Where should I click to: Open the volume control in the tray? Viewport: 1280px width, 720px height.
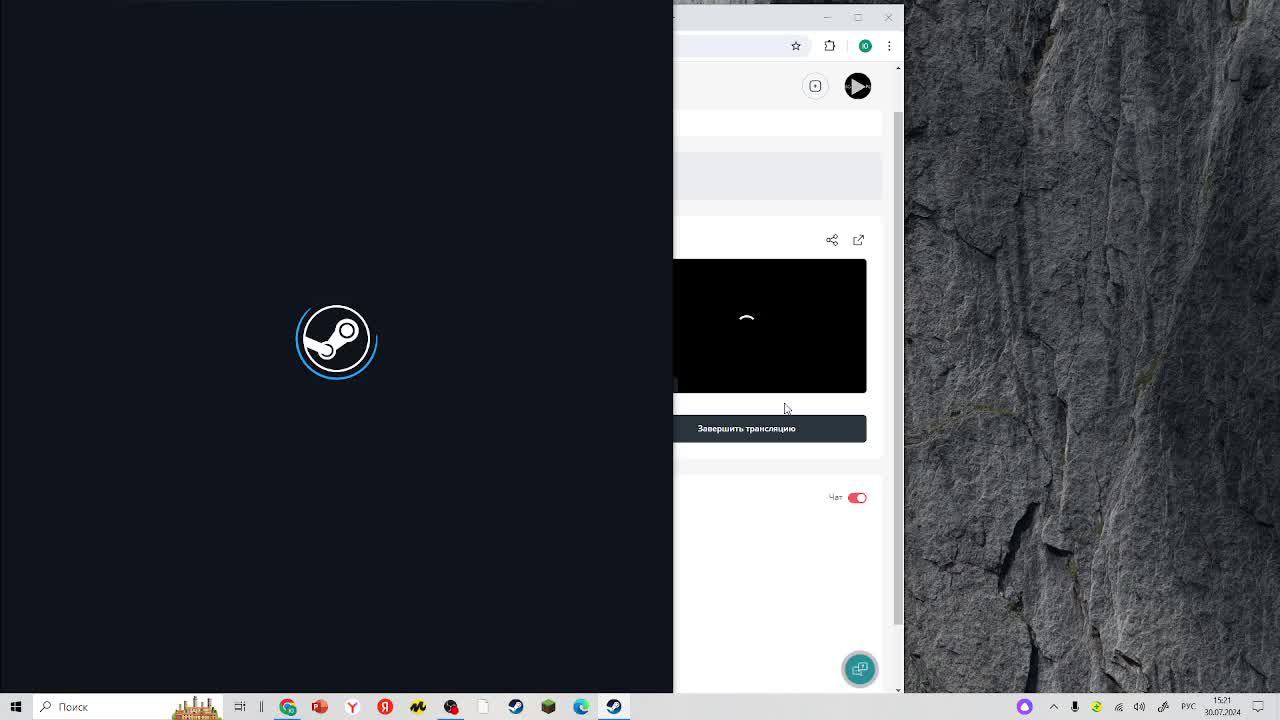[x=1140, y=707]
